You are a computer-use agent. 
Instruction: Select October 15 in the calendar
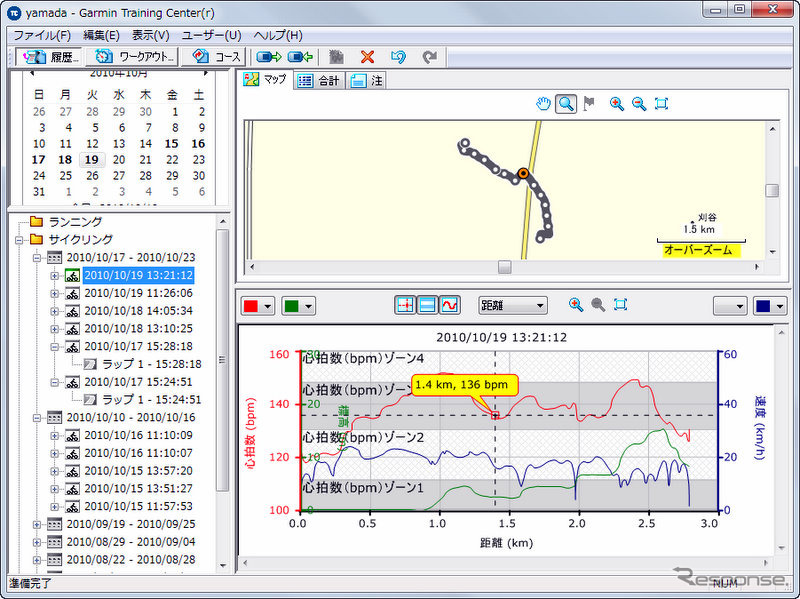coord(172,144)
